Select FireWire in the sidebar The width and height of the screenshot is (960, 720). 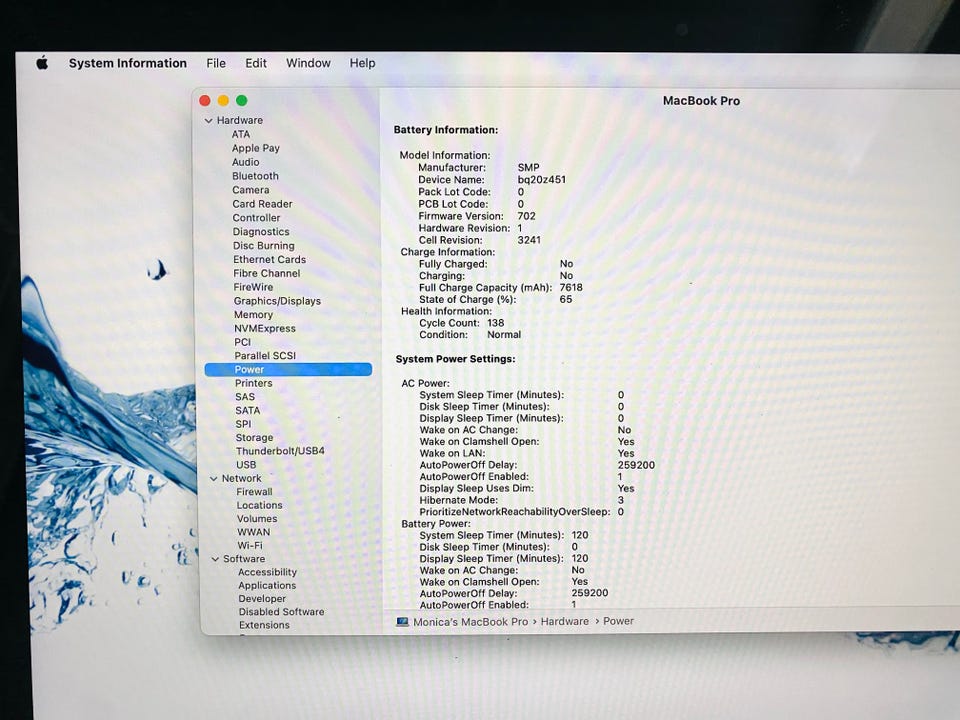coord(253,287)
